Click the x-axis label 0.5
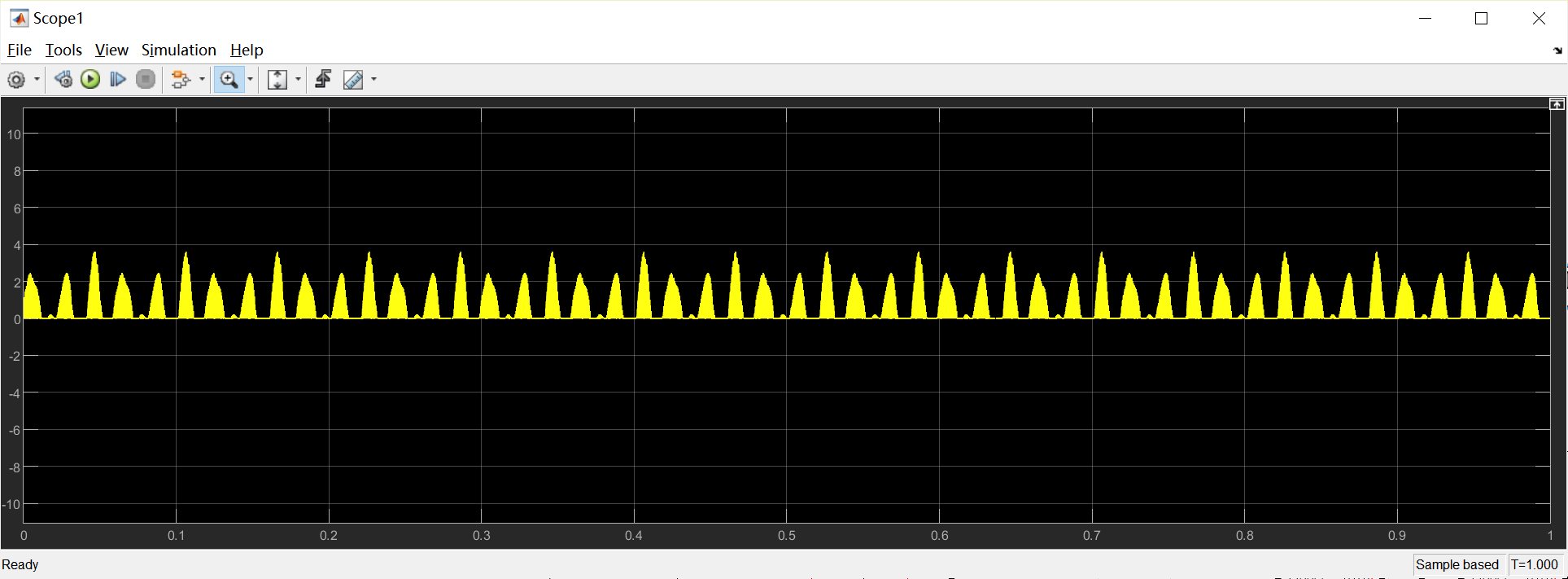This screenshot has height=579, width=1568. coord(787,535)
